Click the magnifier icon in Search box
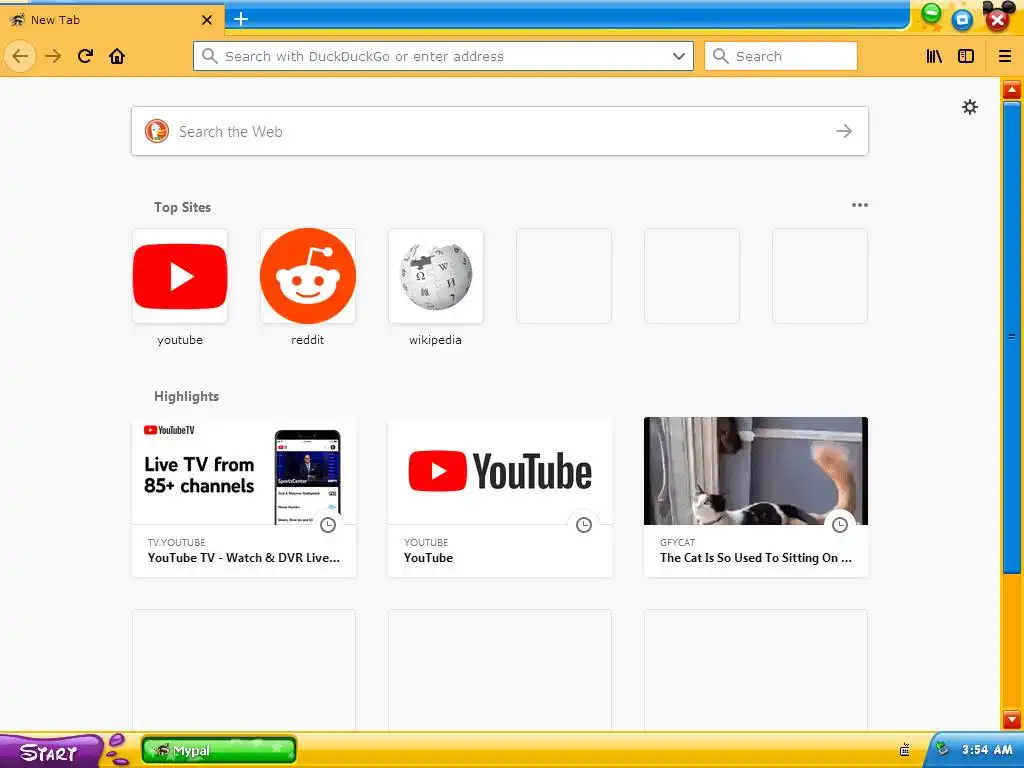 point(720,56)
